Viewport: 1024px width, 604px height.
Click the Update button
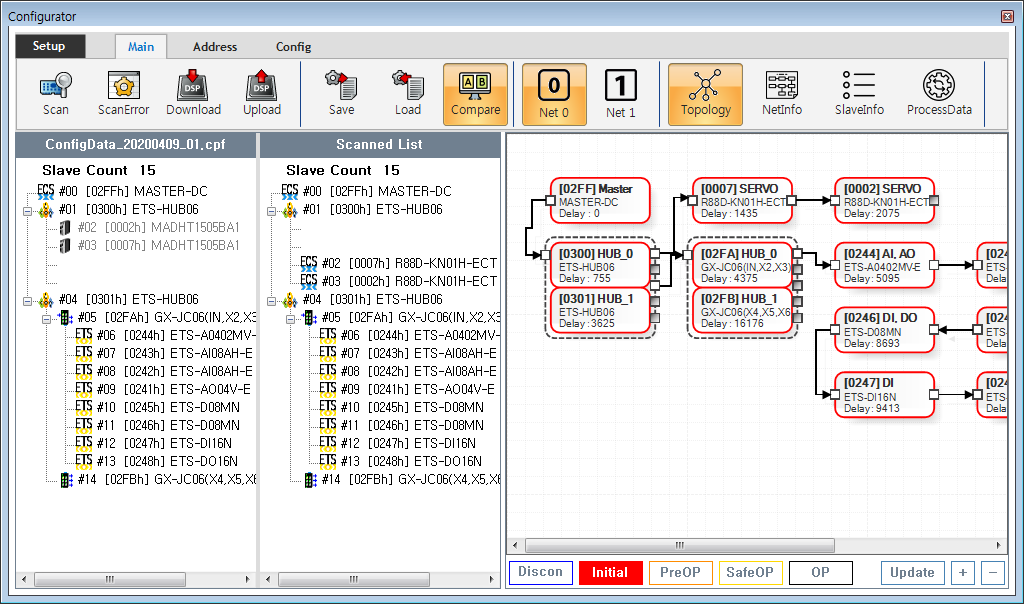point(912,573)
